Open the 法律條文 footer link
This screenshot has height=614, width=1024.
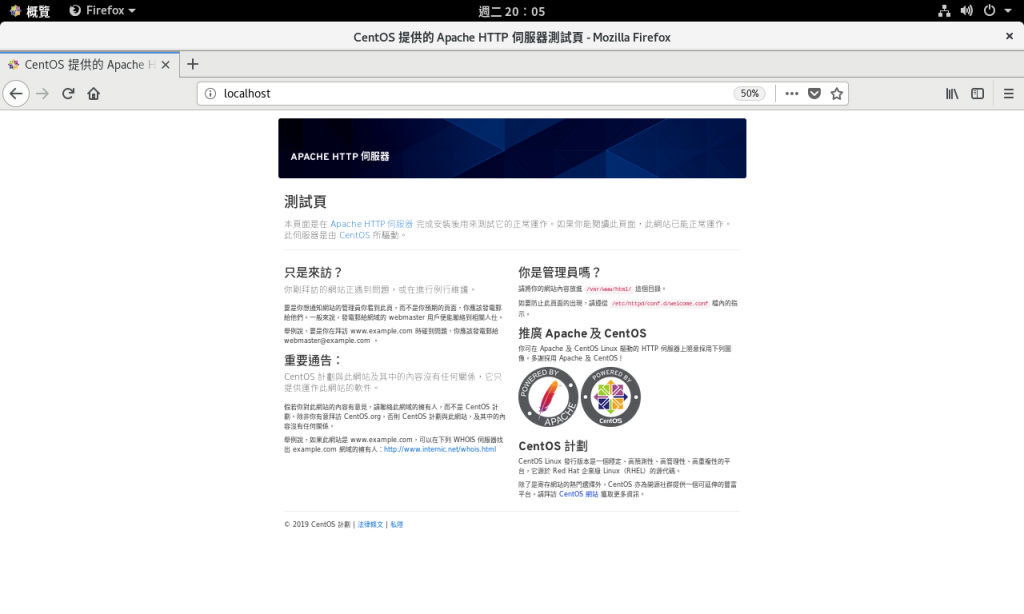(370, 525)
